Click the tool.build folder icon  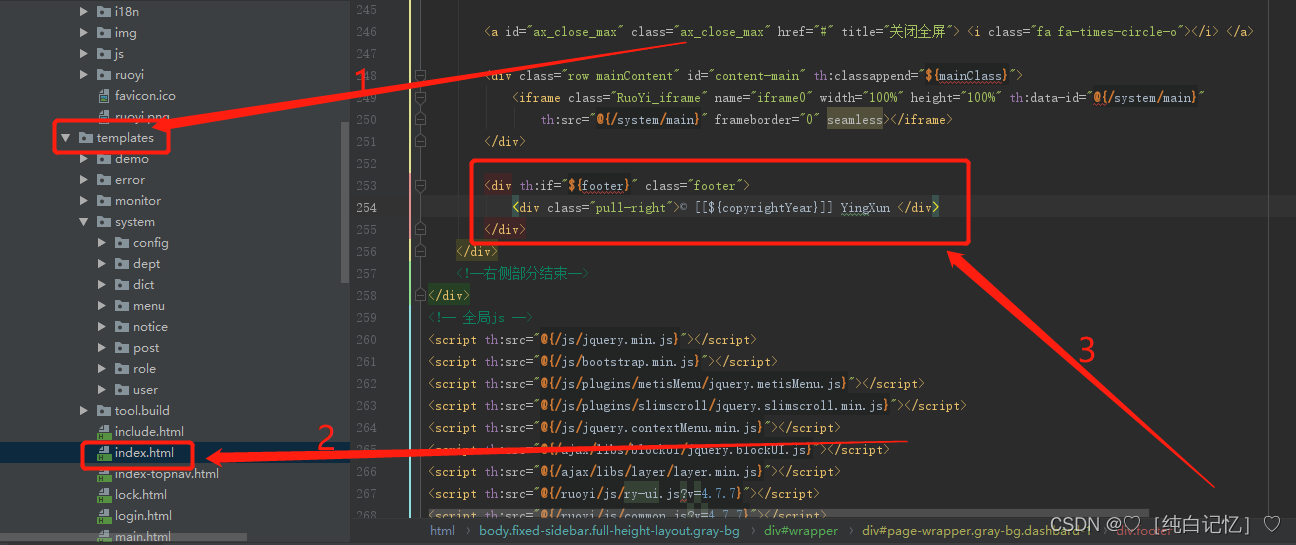(x=104, y=411)
